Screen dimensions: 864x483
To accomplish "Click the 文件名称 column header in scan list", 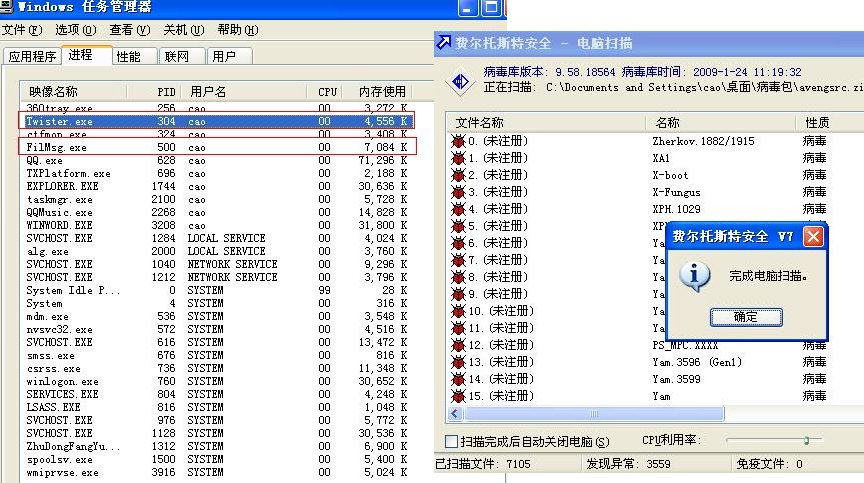I will pos(546,122).
